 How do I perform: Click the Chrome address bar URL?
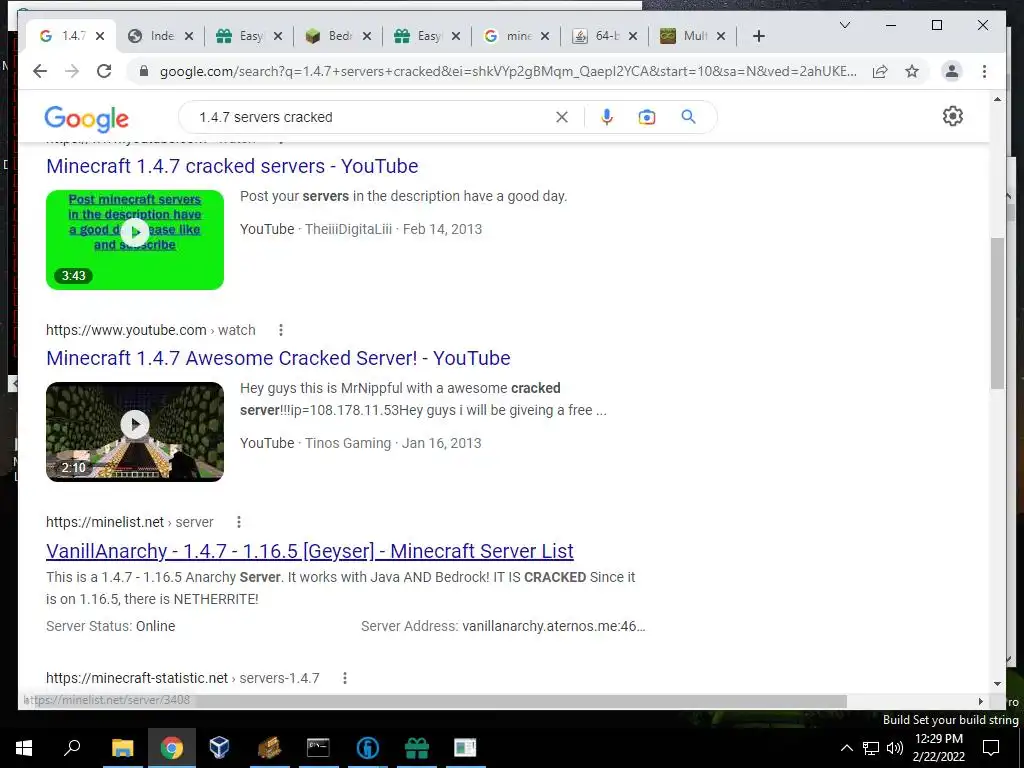tap(508, 71)
